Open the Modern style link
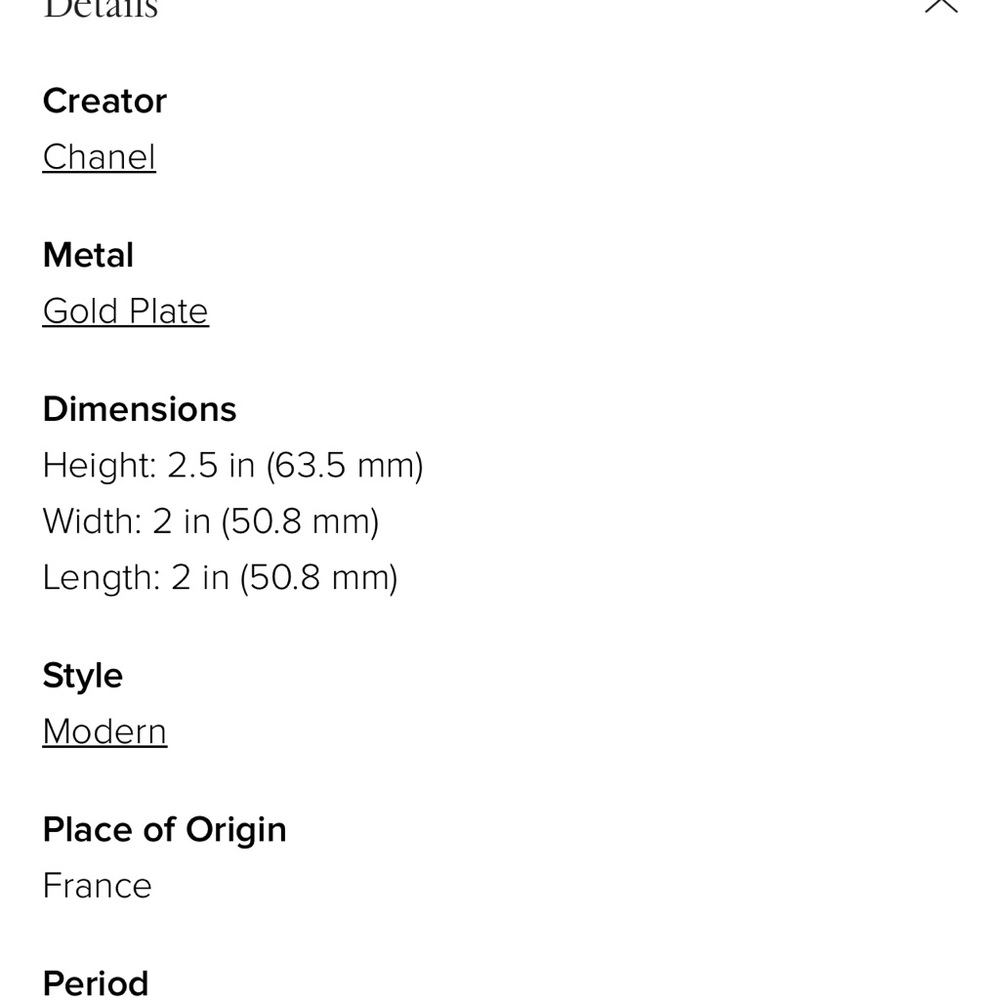This screenshot has height=1000, width=1000. pyautogui.click(x=105, y=732)
